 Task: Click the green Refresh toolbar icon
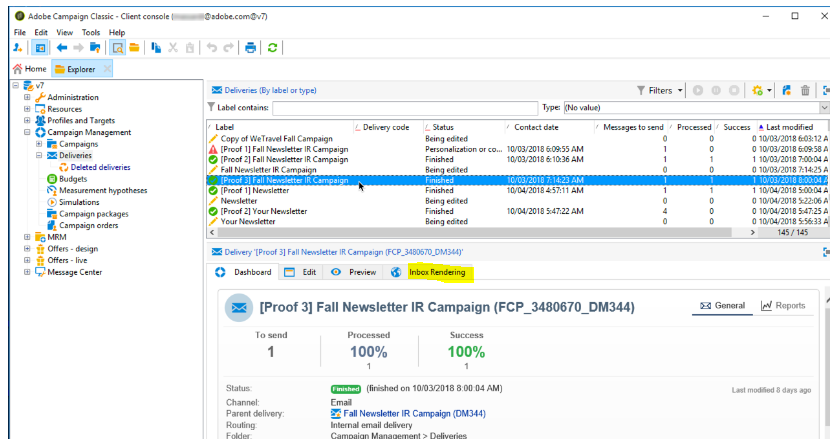[x=272, y=47]
